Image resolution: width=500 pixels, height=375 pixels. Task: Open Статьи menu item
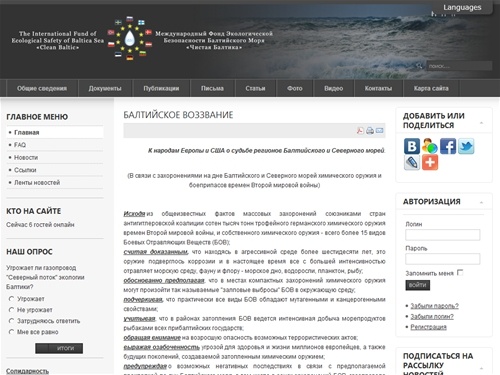[255, 88]
